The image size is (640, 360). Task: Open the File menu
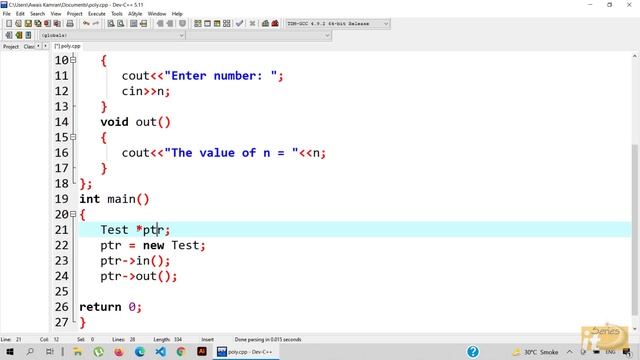point(7,13)
